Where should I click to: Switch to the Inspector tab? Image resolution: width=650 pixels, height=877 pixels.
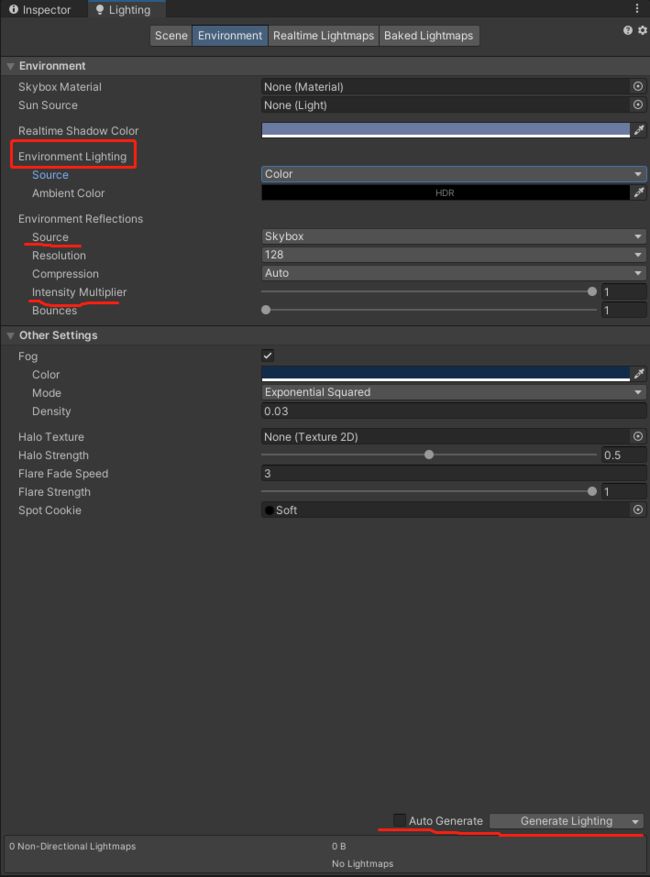[x=40, y=10]
